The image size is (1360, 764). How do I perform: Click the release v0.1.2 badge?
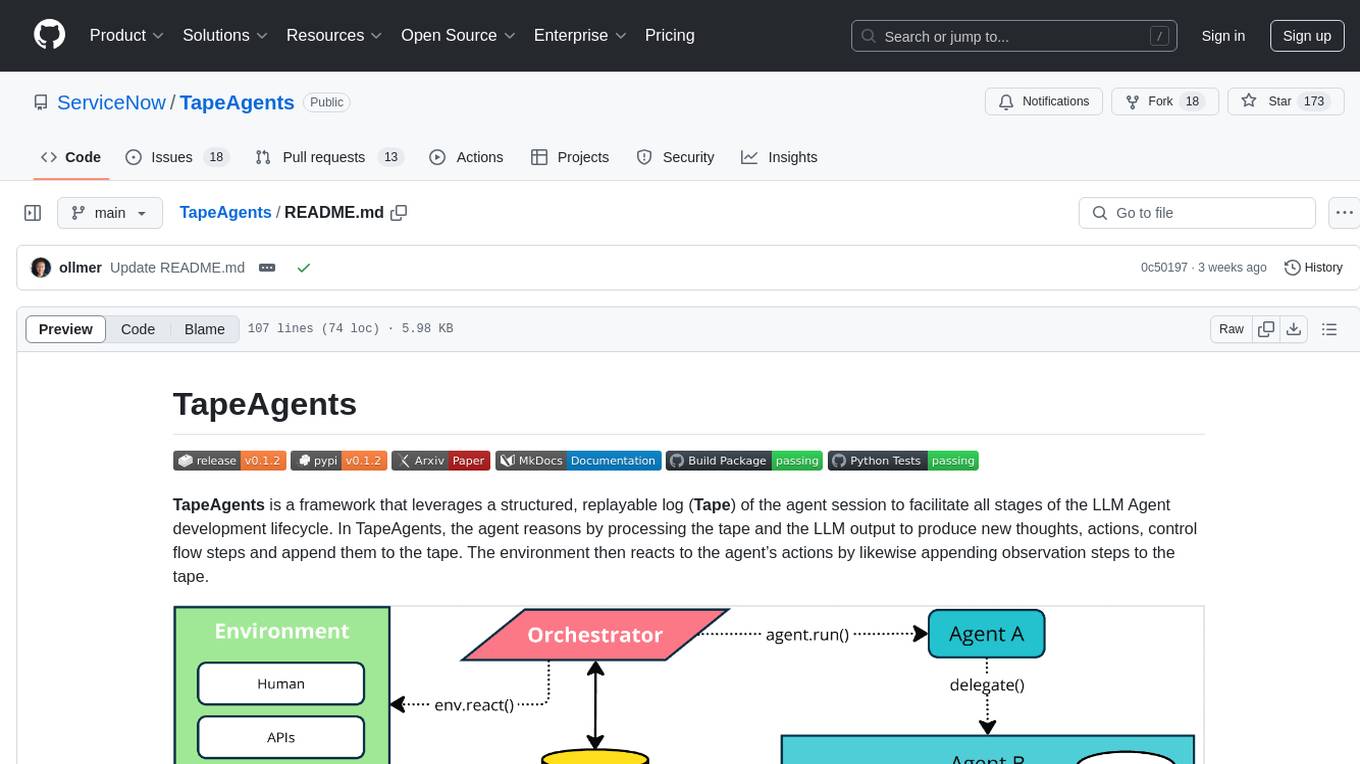pos(229,460)
